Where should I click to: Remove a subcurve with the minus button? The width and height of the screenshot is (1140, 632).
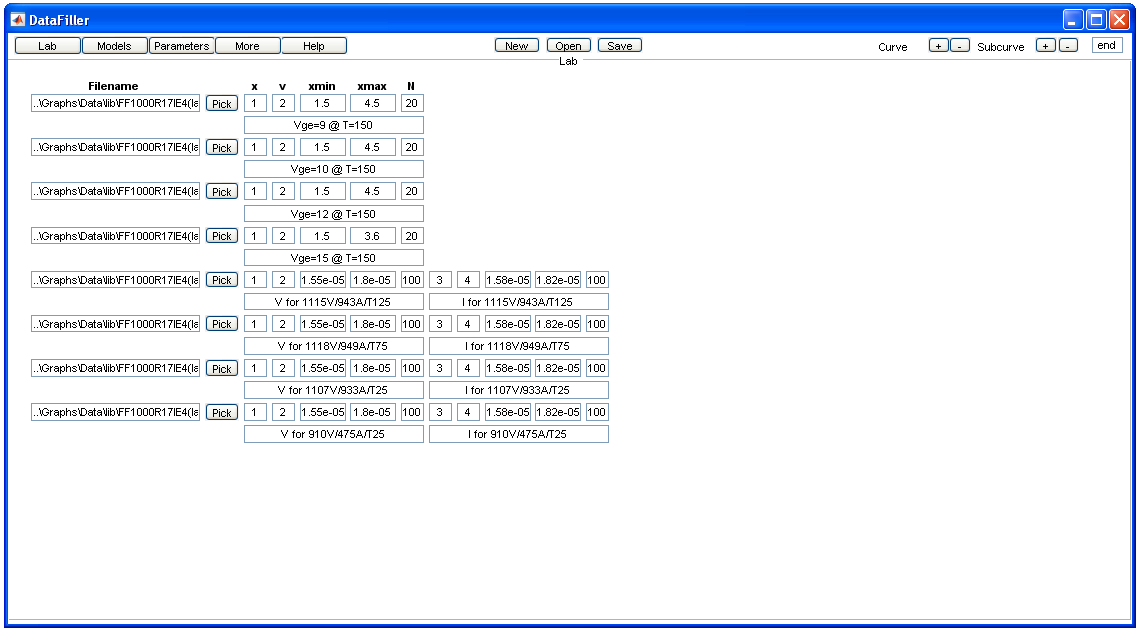coord(1068,46)
